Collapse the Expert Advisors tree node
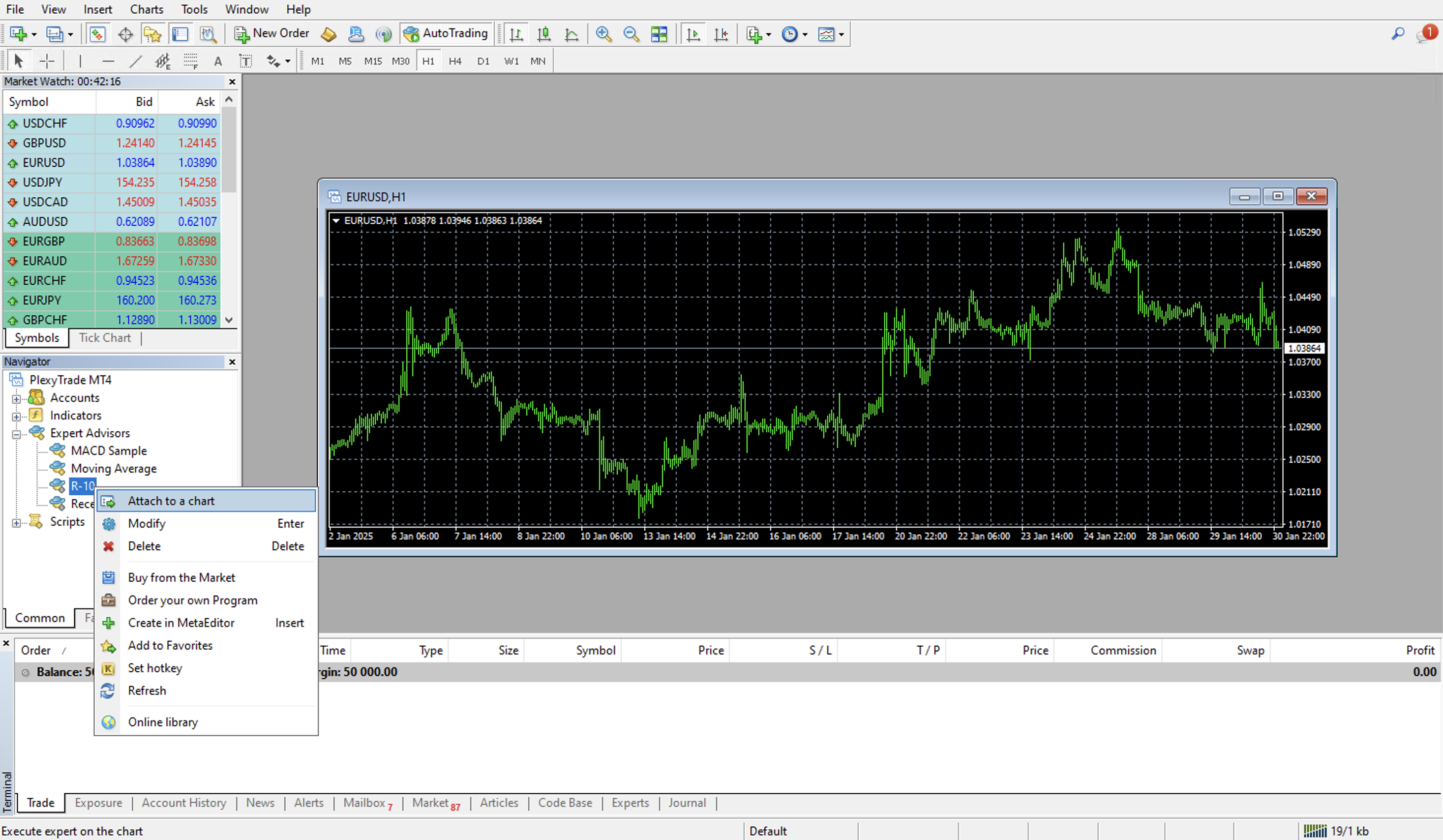Image resolution: width=1443 pixels, height=840 pixels. [x=17, y=434]
